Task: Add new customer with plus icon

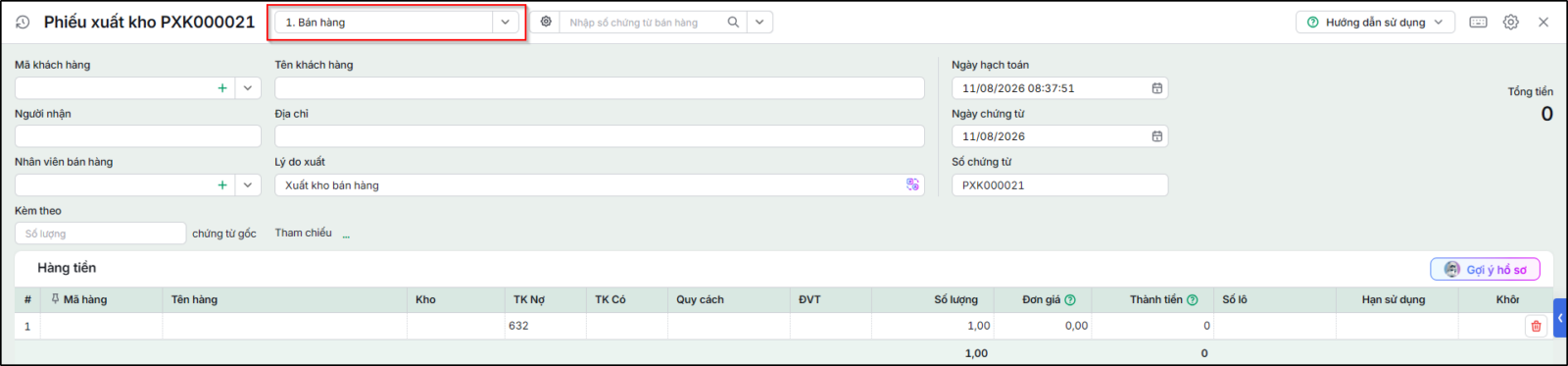Action: (x=222, y=87)
